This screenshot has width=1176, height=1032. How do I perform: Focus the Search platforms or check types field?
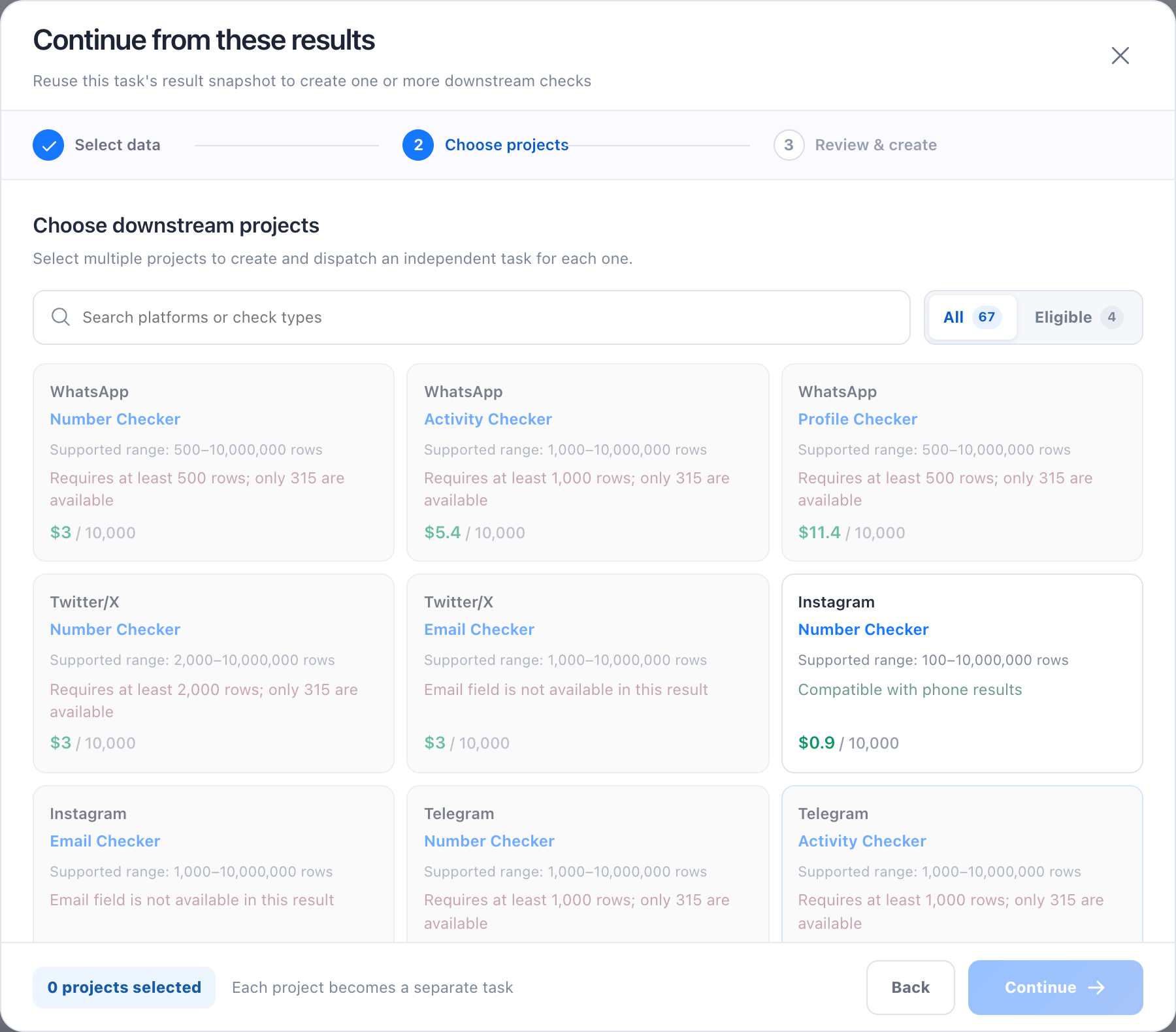click(471, 317)
